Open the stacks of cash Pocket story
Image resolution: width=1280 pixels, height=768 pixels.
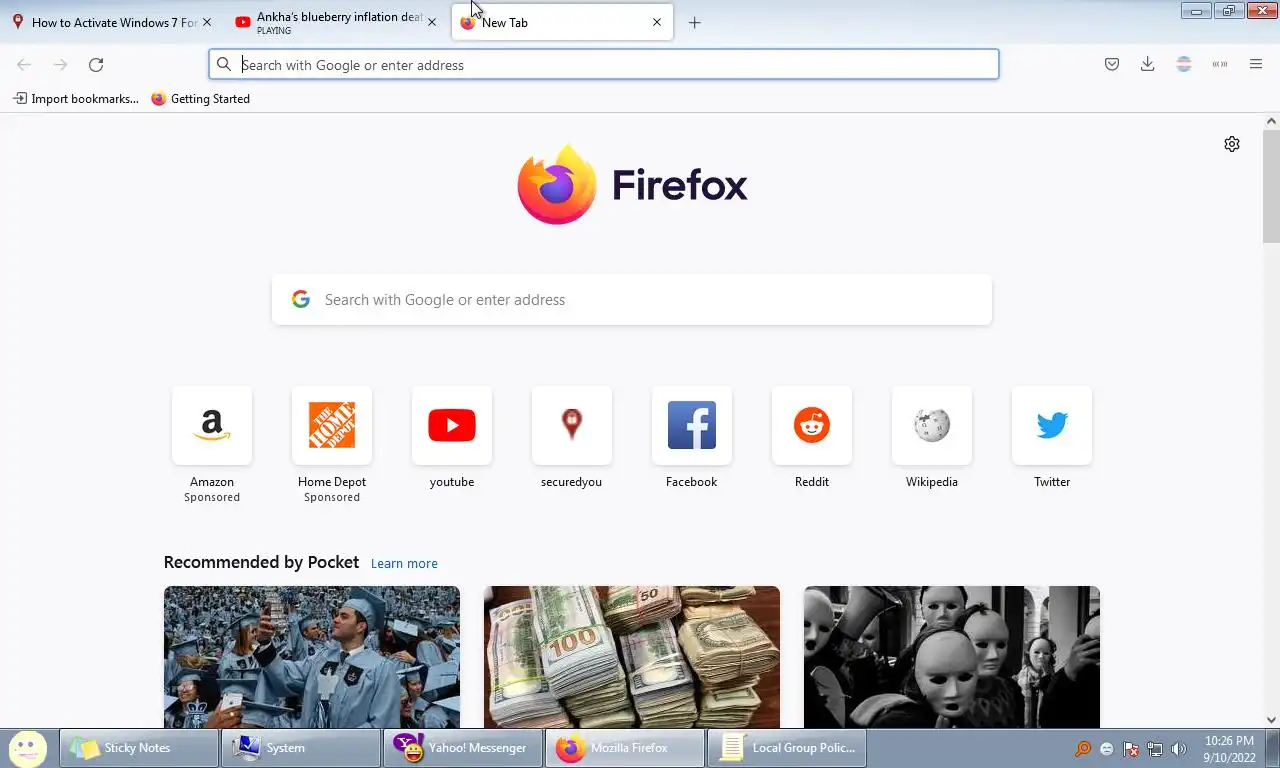click(x=632, y=657)
